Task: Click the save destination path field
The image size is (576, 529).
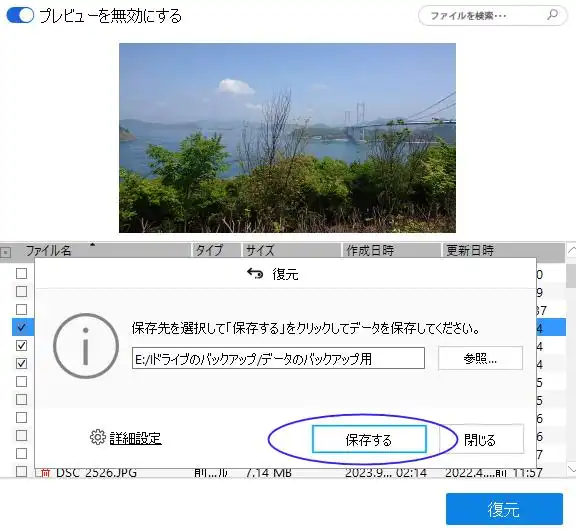Action: tap(278, 359)
